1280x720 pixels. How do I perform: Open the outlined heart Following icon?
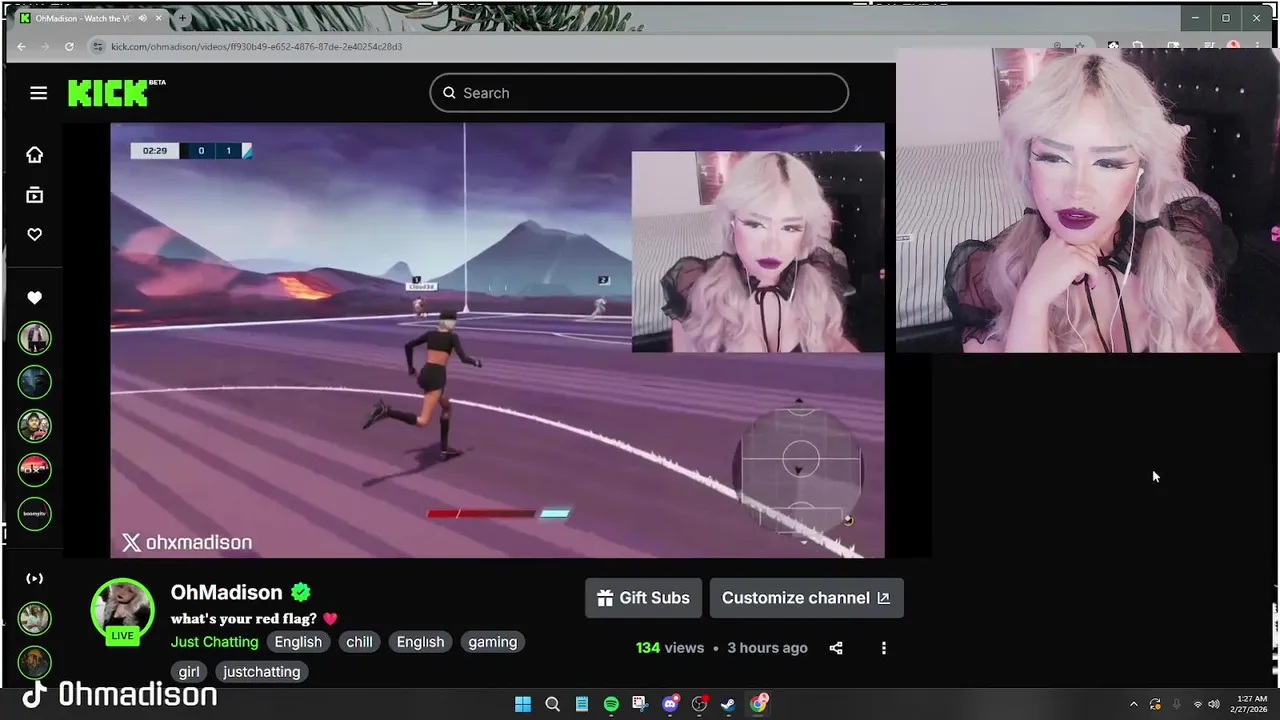35,234
